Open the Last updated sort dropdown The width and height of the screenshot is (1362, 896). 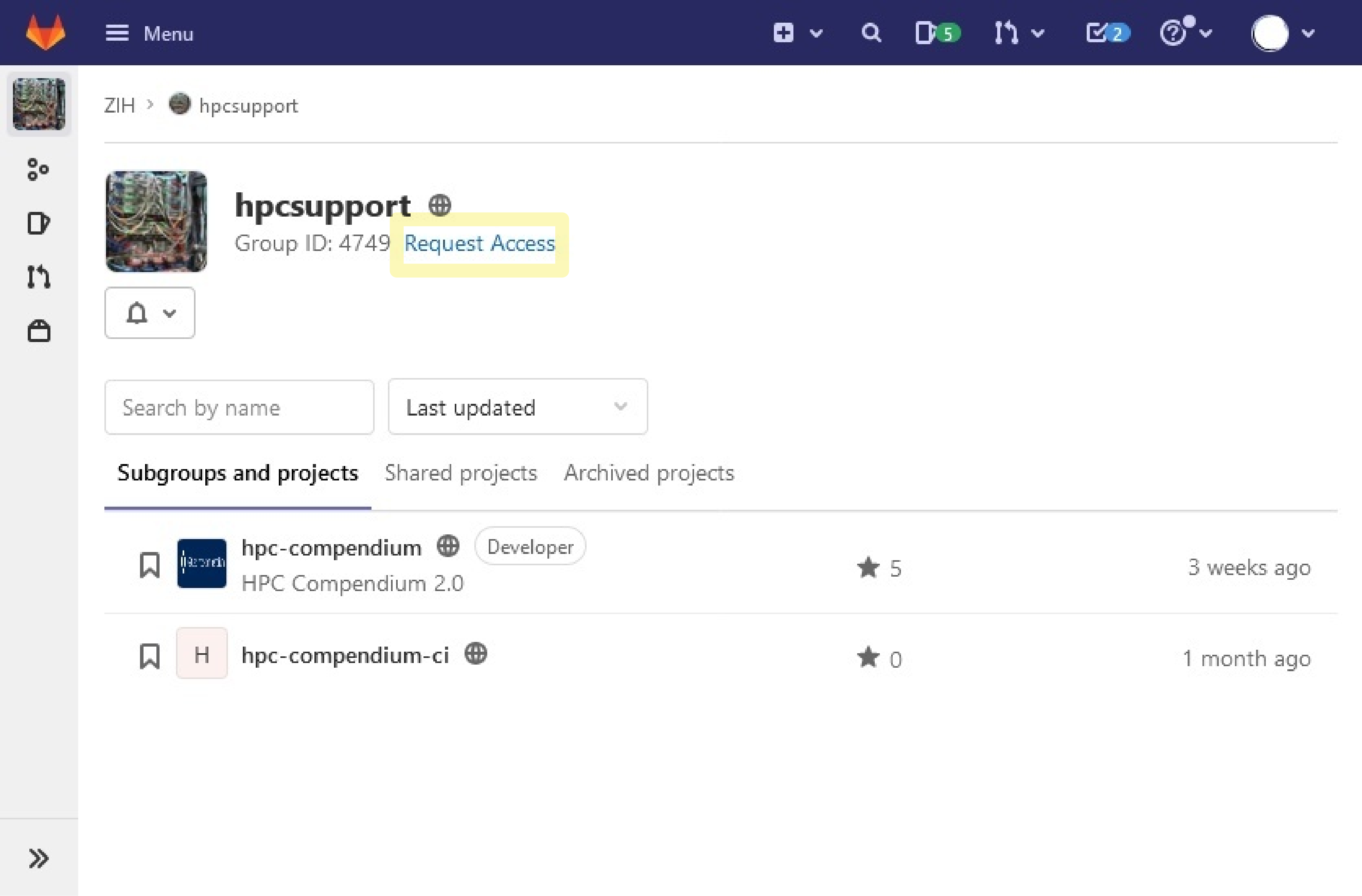coord(518,407)
